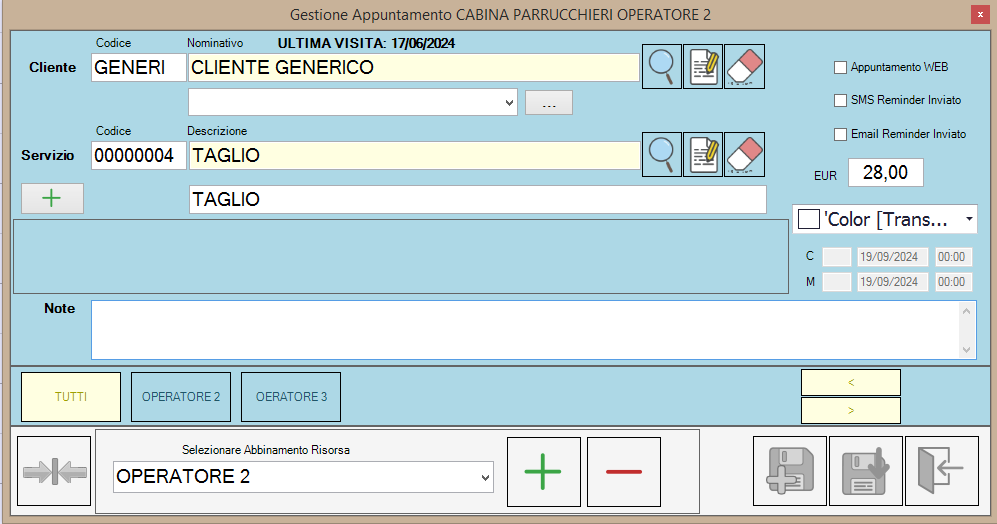Screen dimensions: 997x524
Task: Clear the service field with eraser icon
Action: [744, 154]
